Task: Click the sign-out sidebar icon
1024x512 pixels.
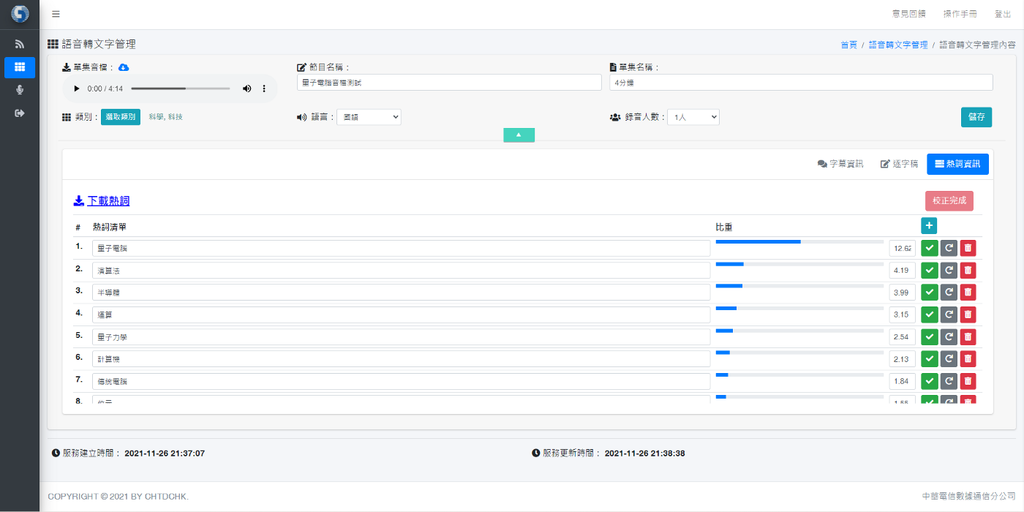Action: click(x=20, y=113)
